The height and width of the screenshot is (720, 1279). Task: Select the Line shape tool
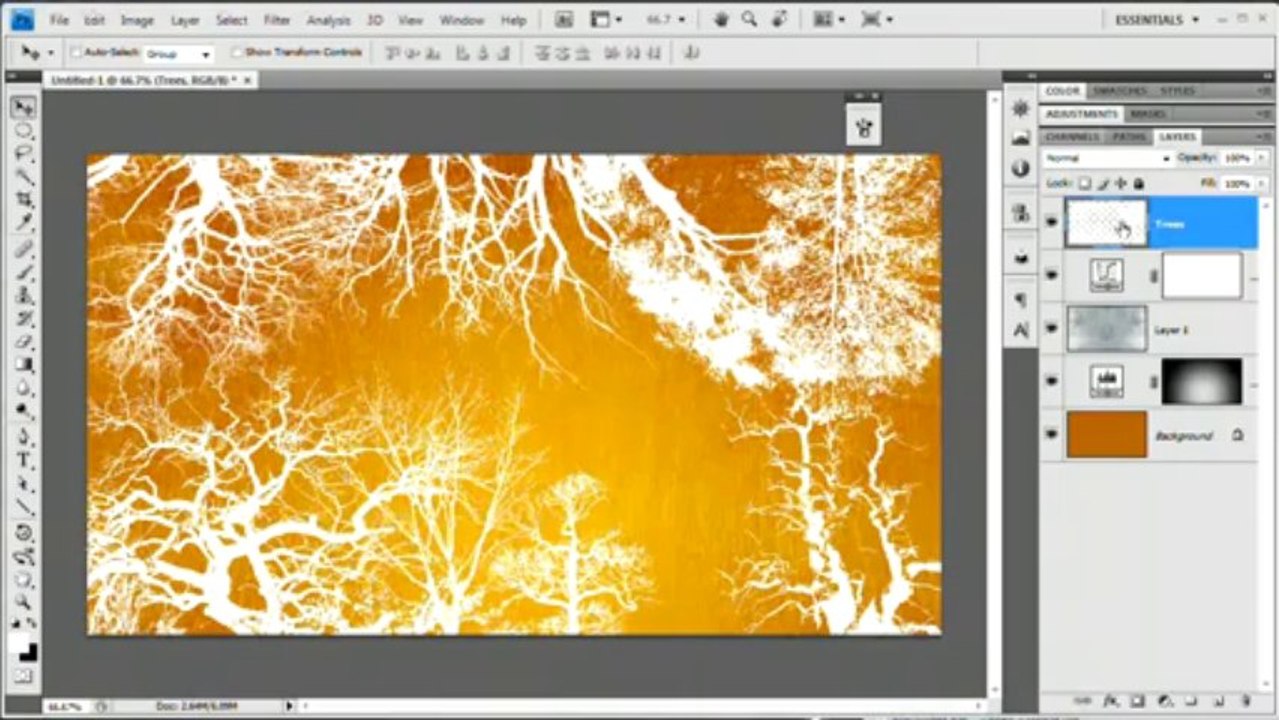point(24,507)
